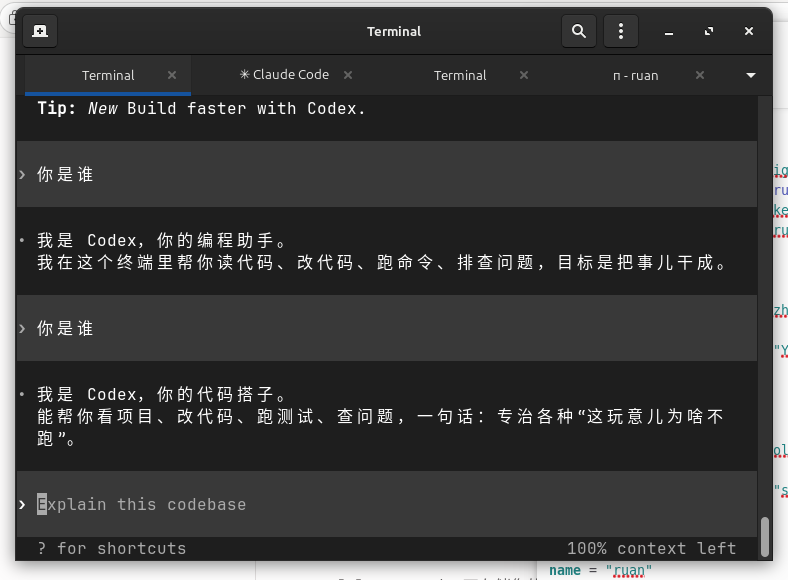Image resolution: width=788 pixels, height=580 pixels.
Task: Click the line 能帮你看项目、改代码
Action: point(380,416)
